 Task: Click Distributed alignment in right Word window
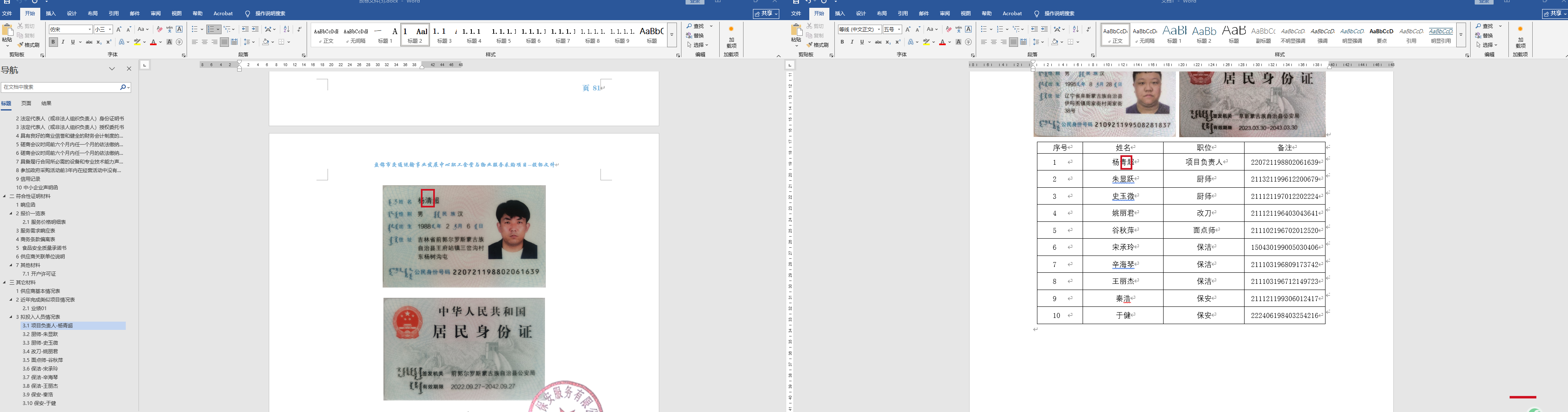click(1023, 42)
